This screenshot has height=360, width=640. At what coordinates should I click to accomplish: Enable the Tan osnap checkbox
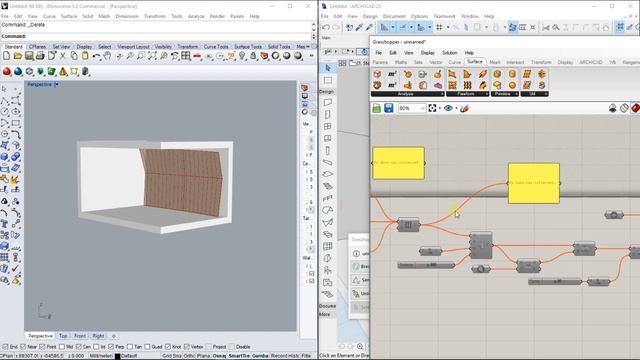[130, 347]
